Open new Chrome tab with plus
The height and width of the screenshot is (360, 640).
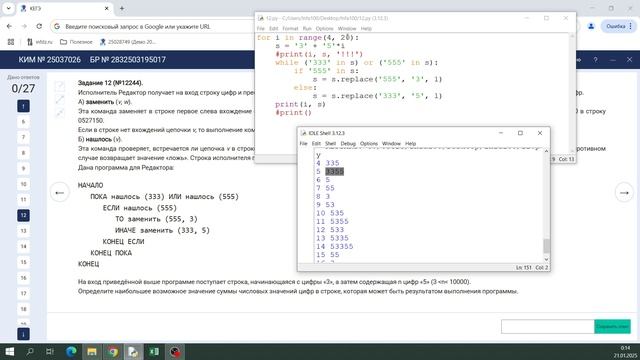coord(122,8)
